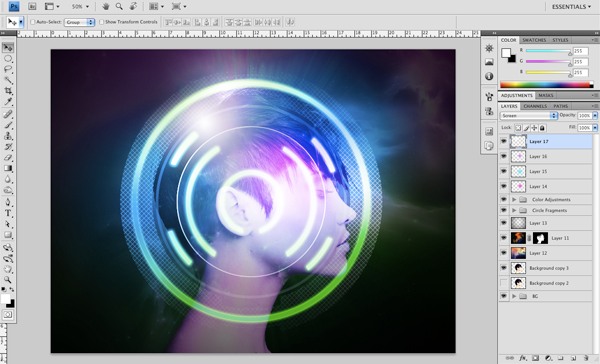Screen dimensions: 600x364
Task: Select the Dodge tool
Action: point(8,190)
